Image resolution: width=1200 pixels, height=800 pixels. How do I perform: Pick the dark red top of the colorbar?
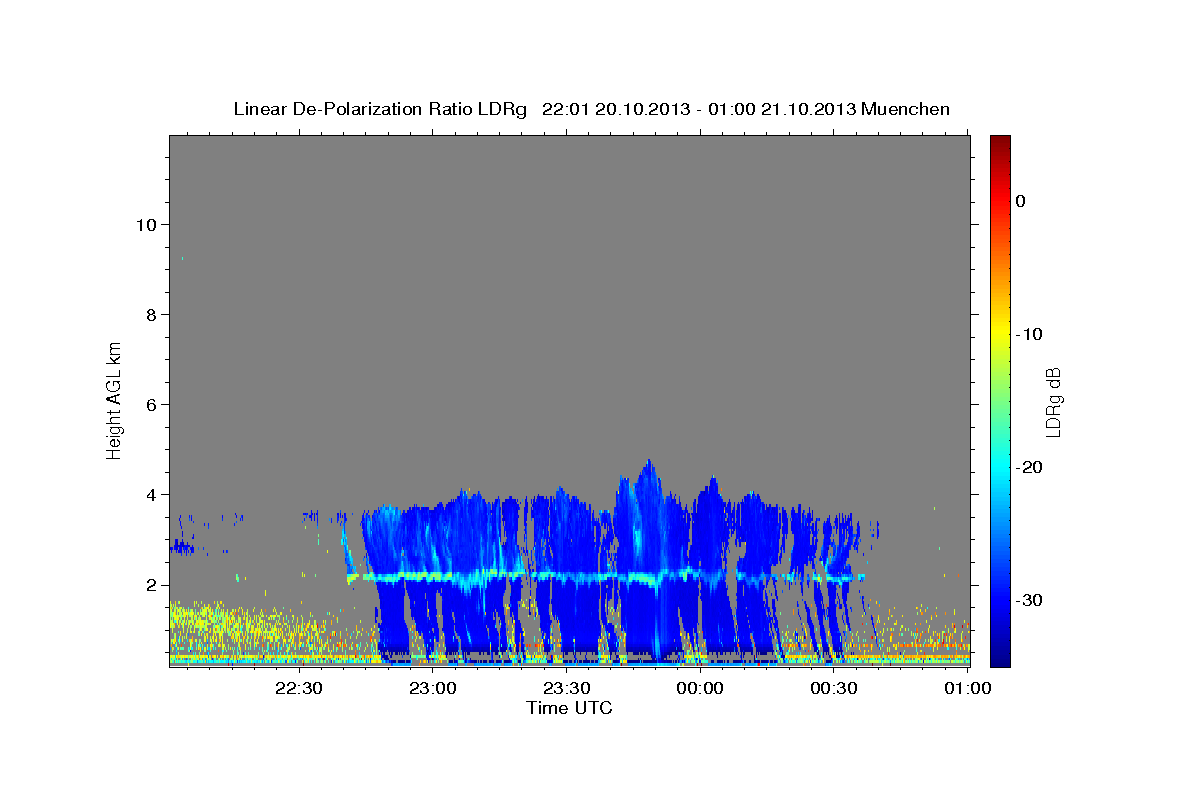tap(1000, 143)
